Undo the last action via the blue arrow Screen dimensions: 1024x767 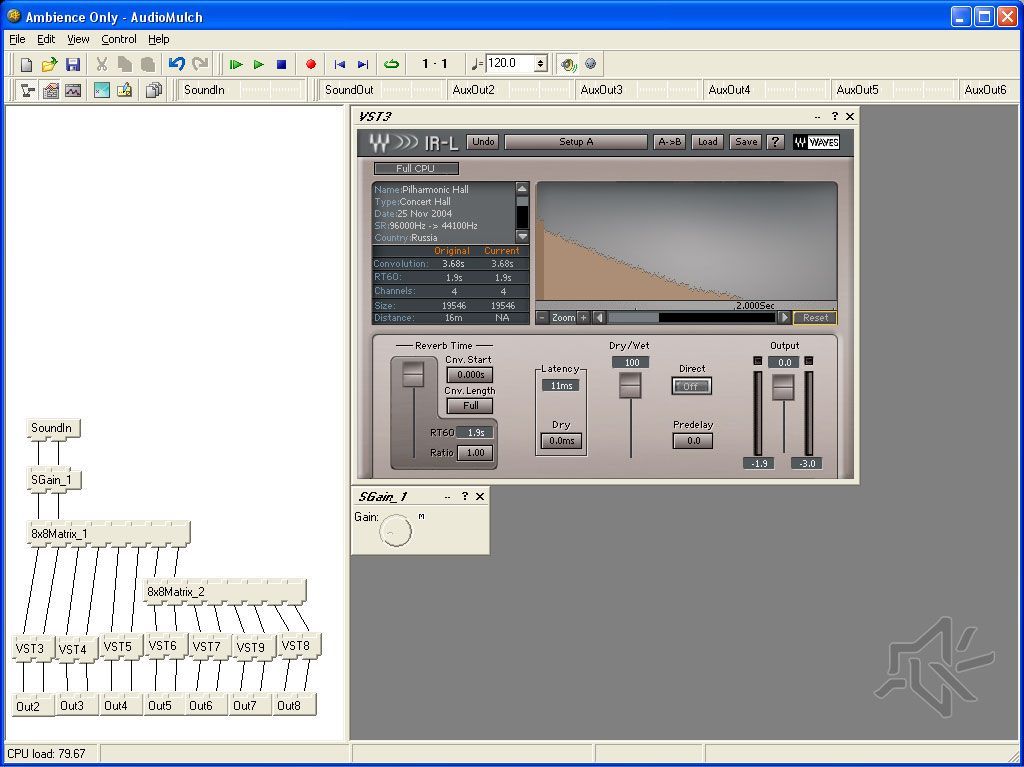click(x=176, y=63)
